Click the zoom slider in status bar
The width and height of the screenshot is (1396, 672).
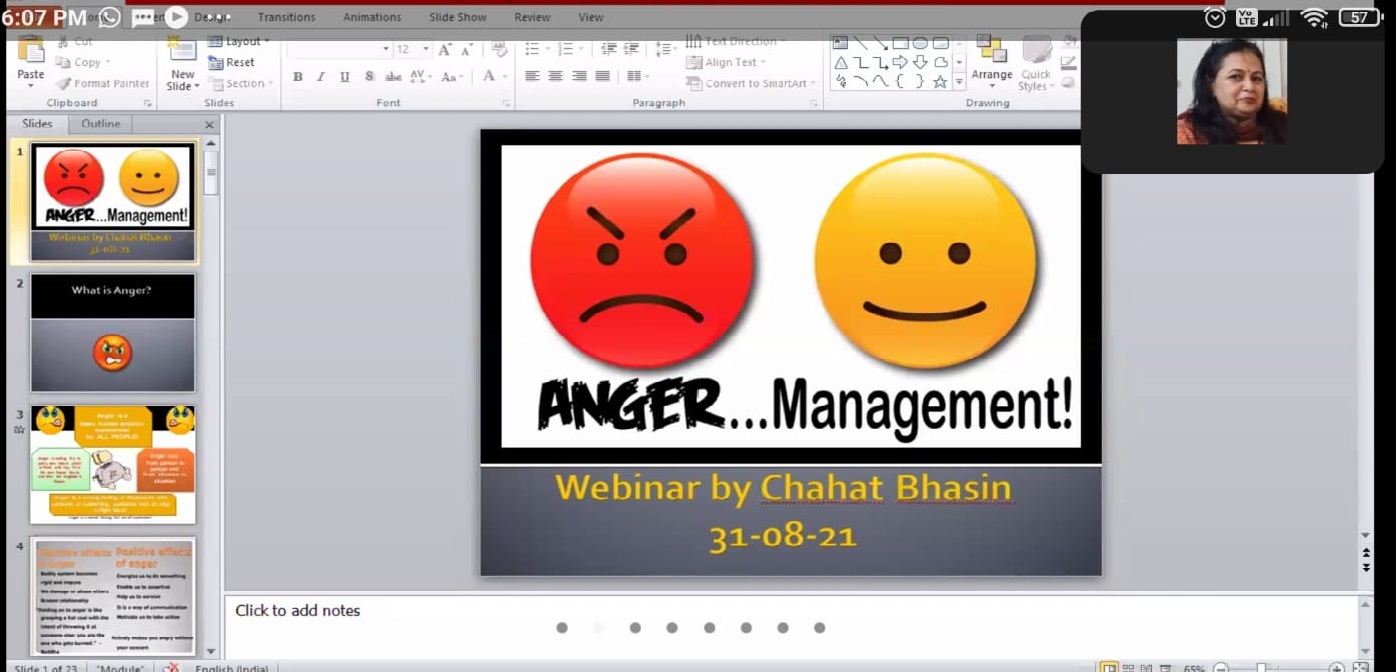click(1262, 668)
